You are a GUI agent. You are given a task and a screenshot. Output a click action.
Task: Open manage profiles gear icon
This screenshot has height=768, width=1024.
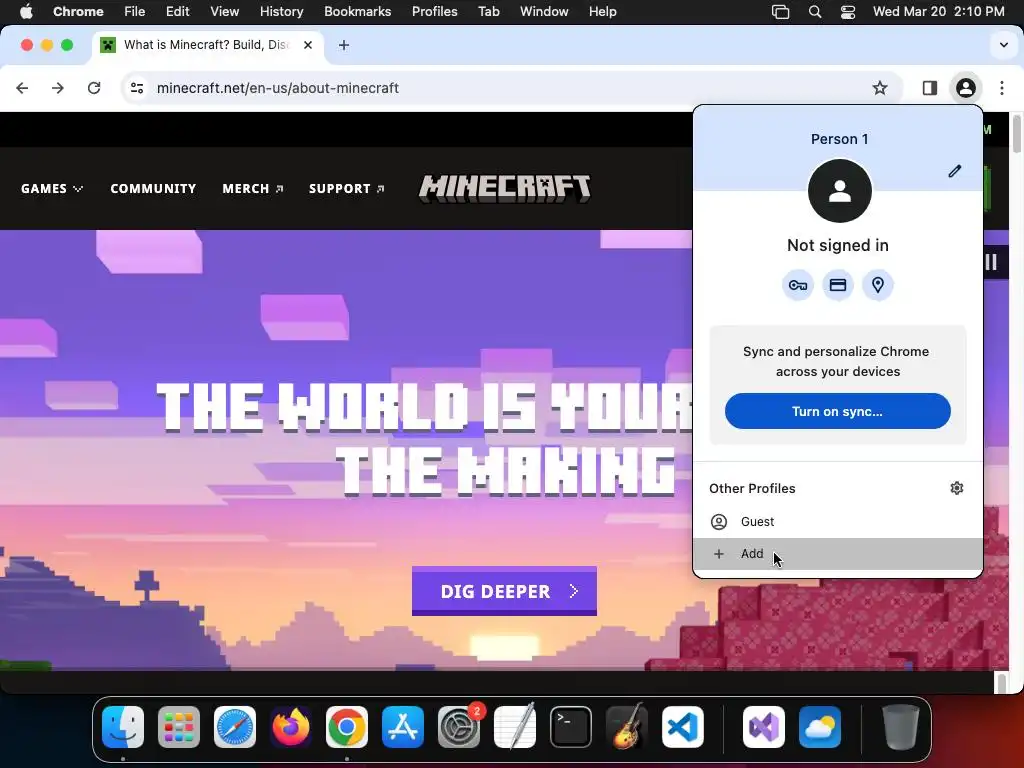[957, 488]
